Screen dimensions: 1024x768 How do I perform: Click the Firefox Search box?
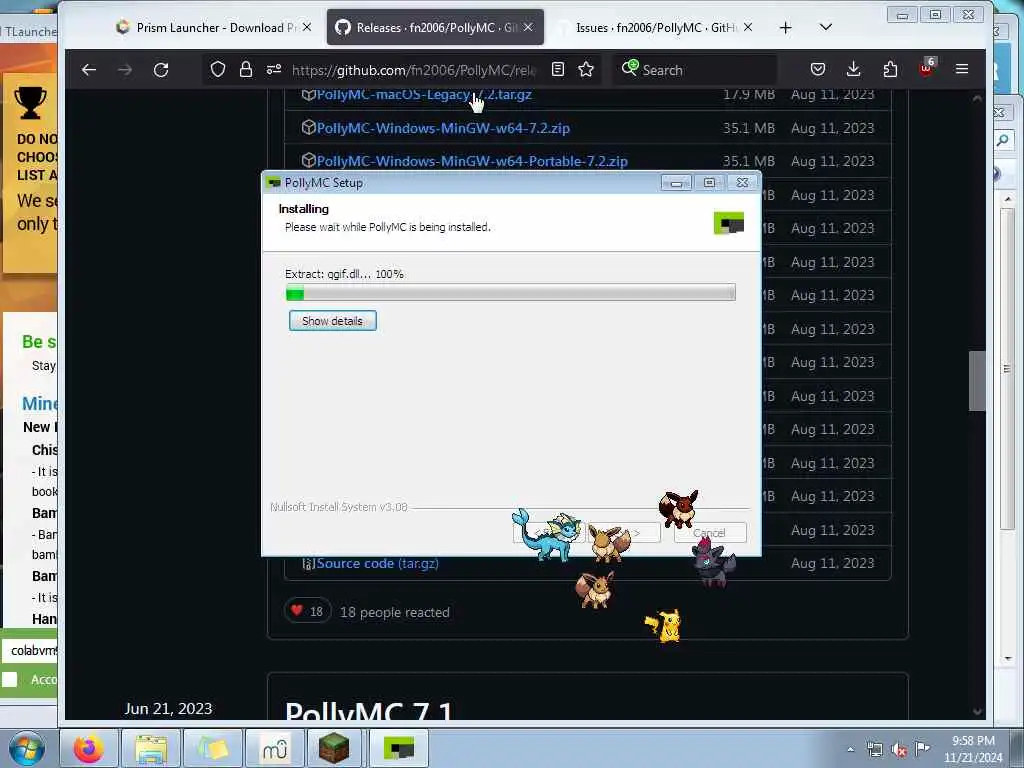pos(694,70)
